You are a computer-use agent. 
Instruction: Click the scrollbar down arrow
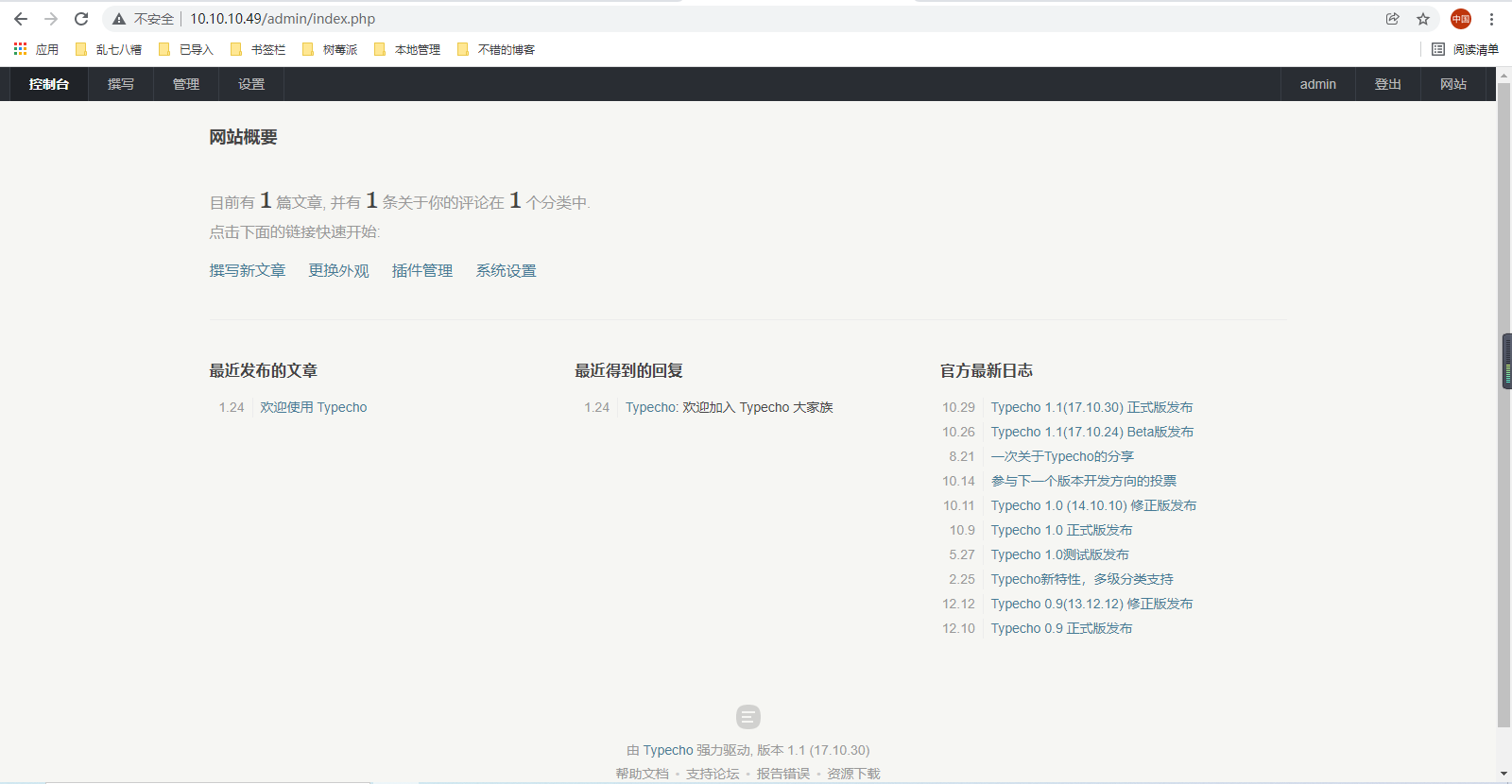1503,775
